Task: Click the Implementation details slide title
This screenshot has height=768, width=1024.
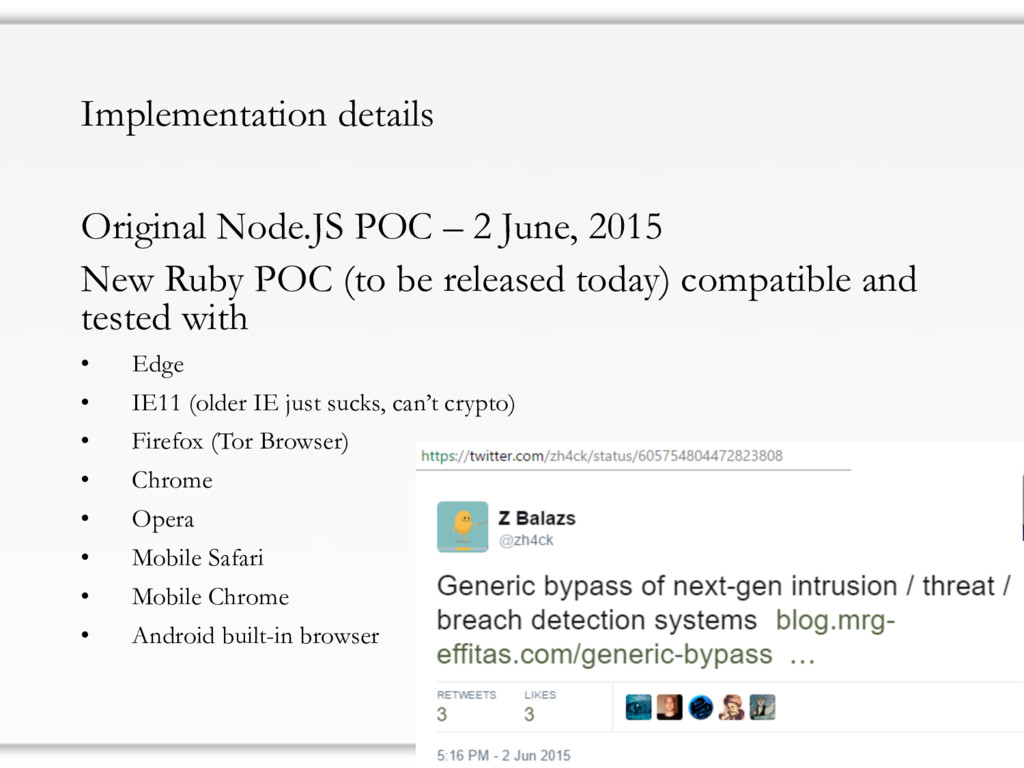Action: 257,115
